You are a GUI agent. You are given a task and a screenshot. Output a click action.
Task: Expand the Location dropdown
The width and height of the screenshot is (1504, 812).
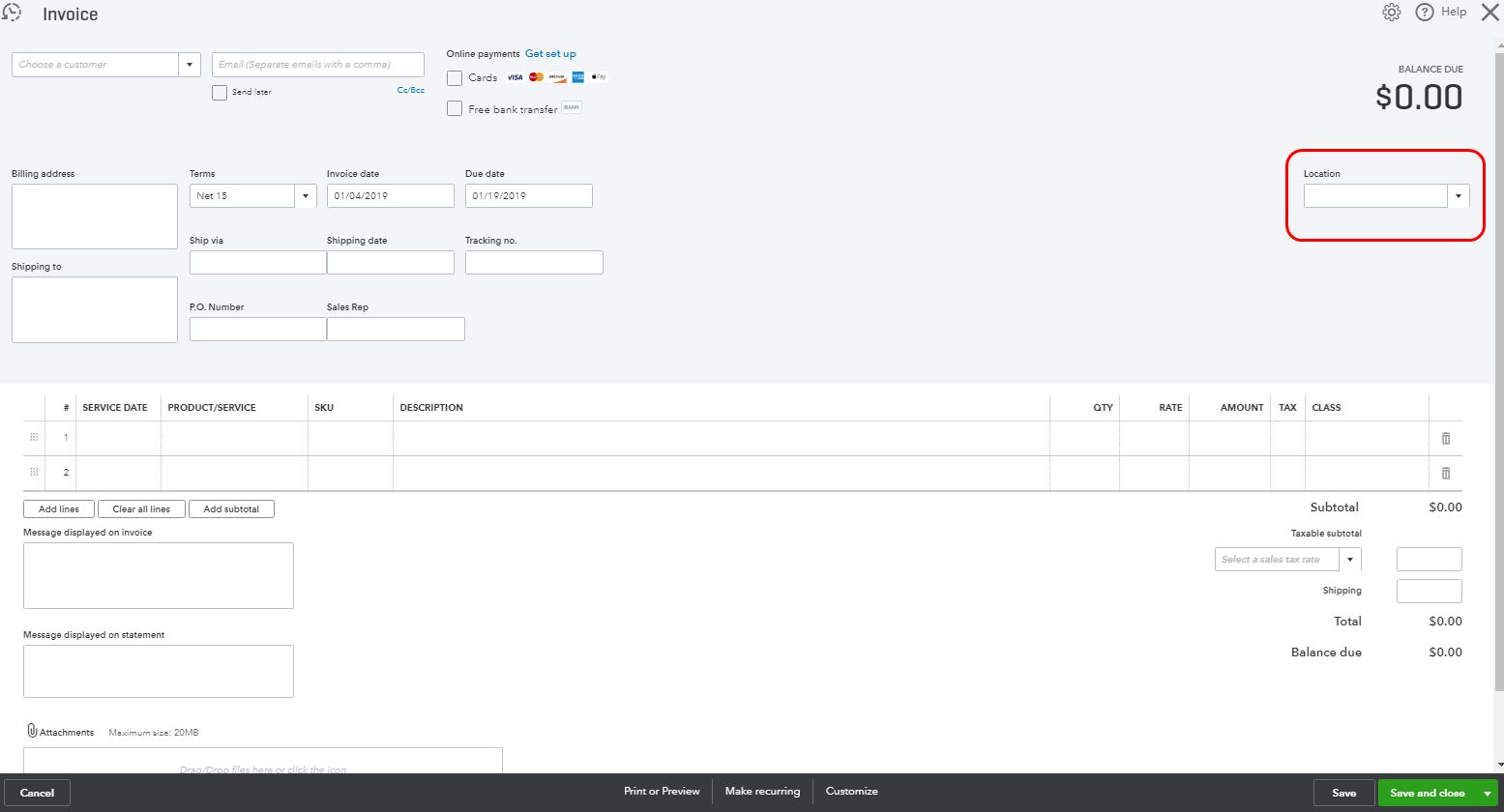click(1459, 196)
